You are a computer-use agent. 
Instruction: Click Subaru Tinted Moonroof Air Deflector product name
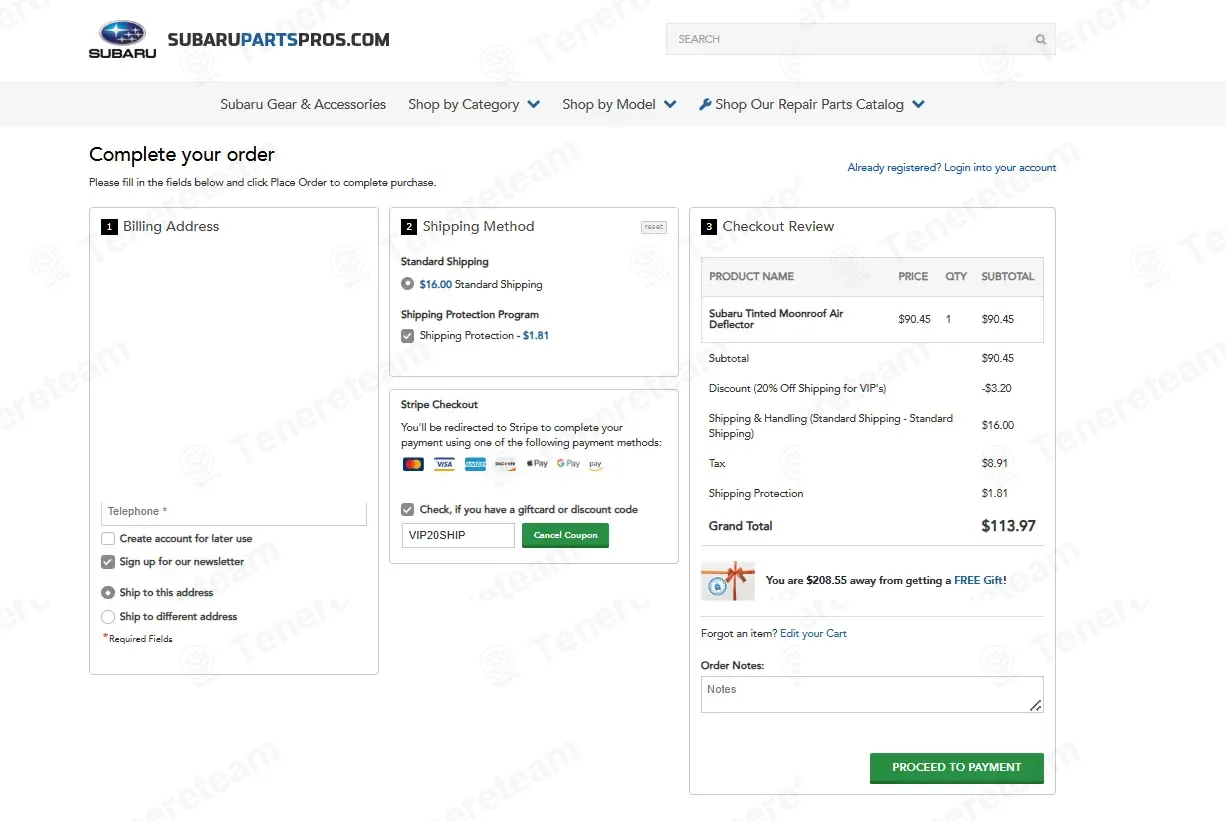(x=776, y=319)
